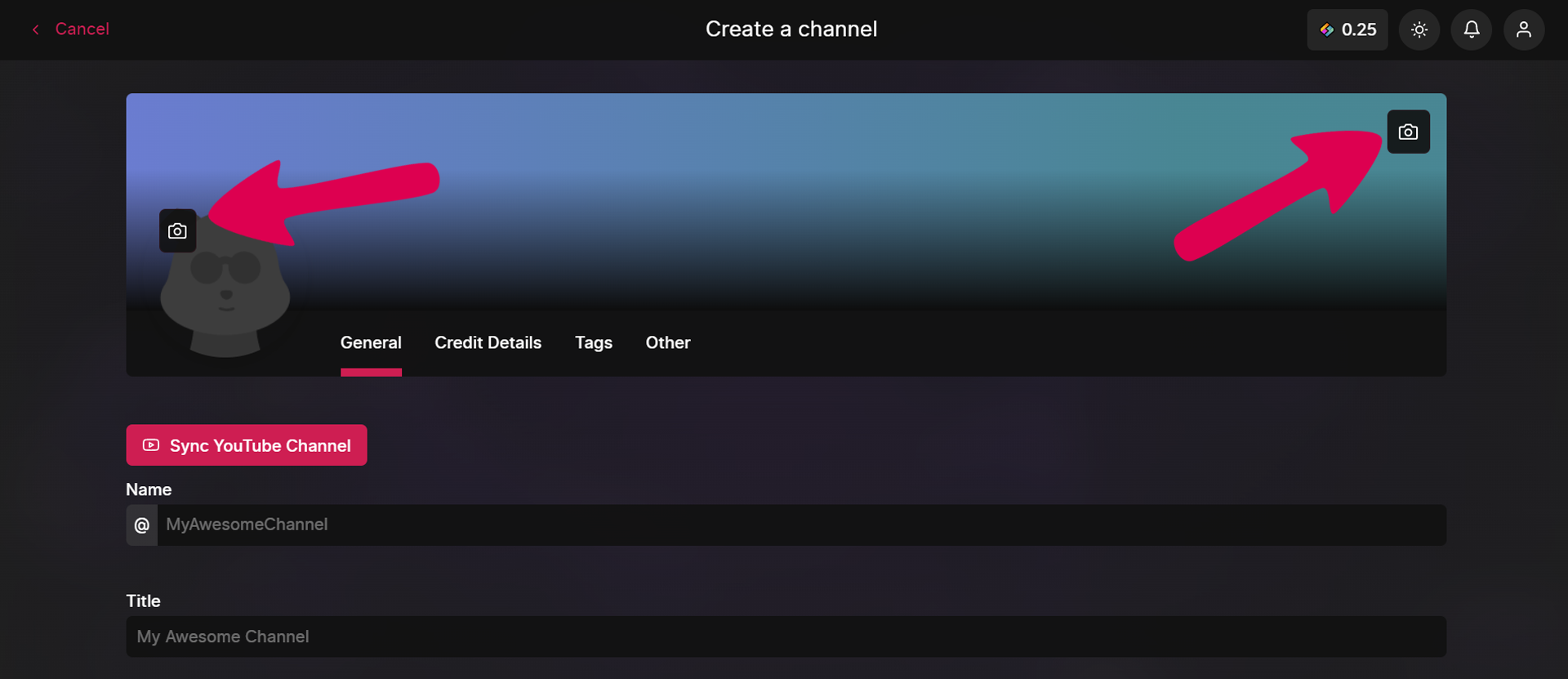Go to the Other tab
1568x679 pixels.
click(x=667, y=343)
